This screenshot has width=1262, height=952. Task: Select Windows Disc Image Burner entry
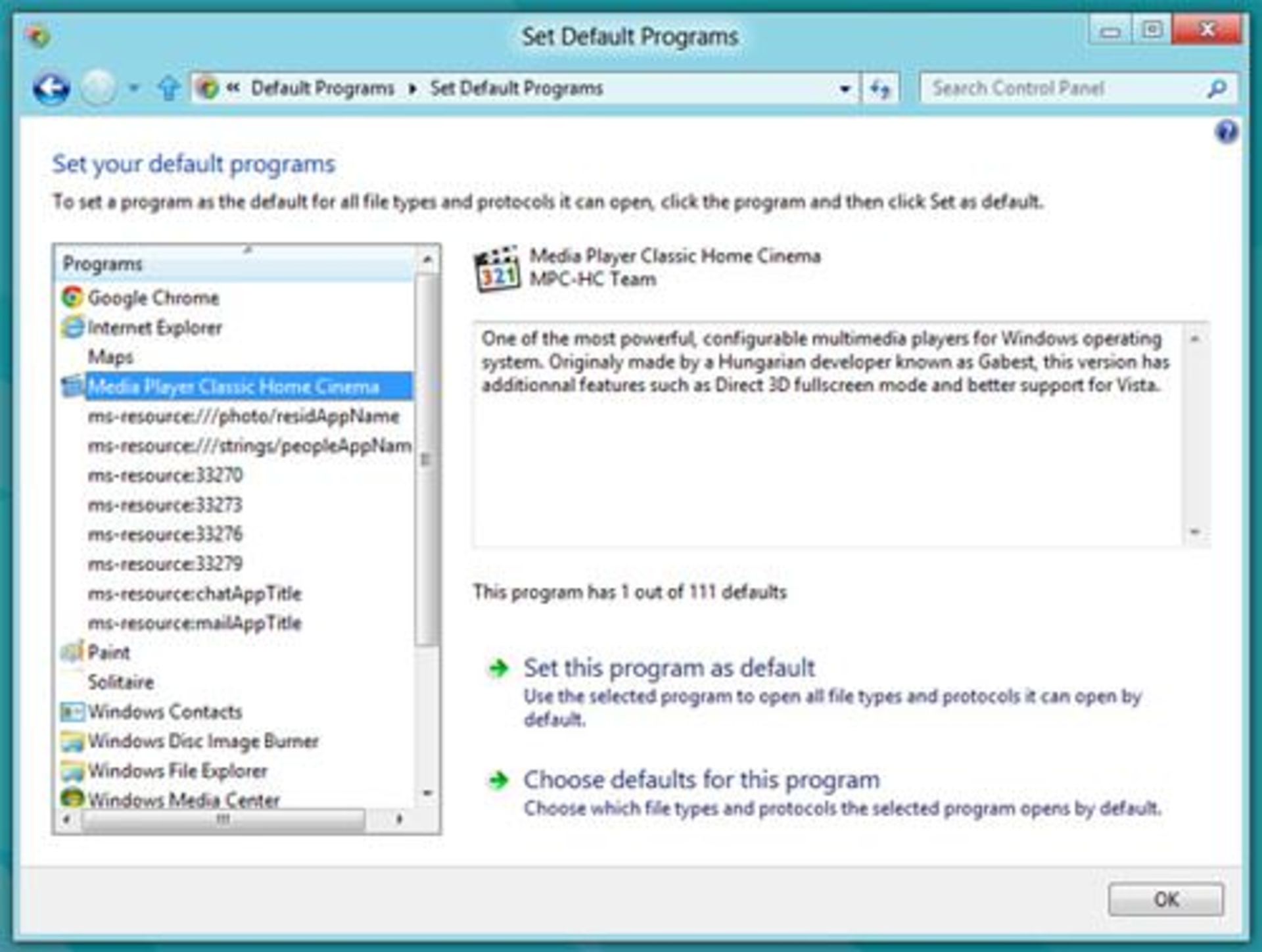pyautogui.click(x=203, y=741)
